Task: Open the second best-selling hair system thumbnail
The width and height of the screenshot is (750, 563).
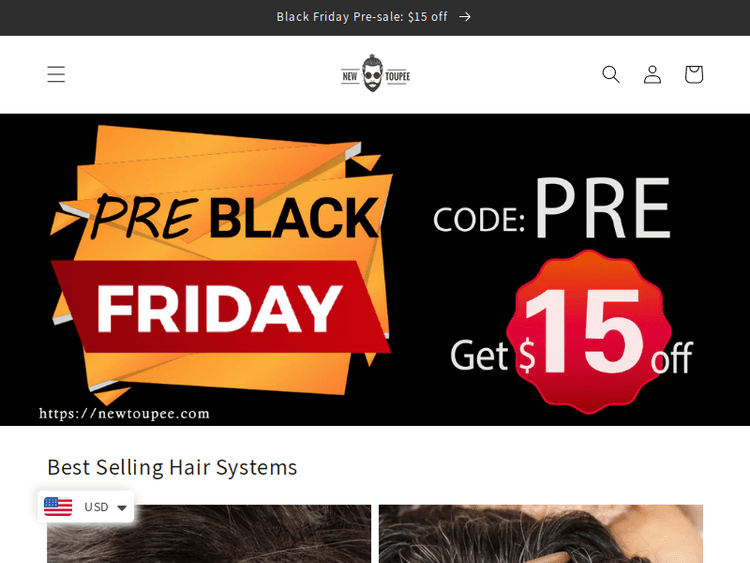Action: click(x=541, y=534)
